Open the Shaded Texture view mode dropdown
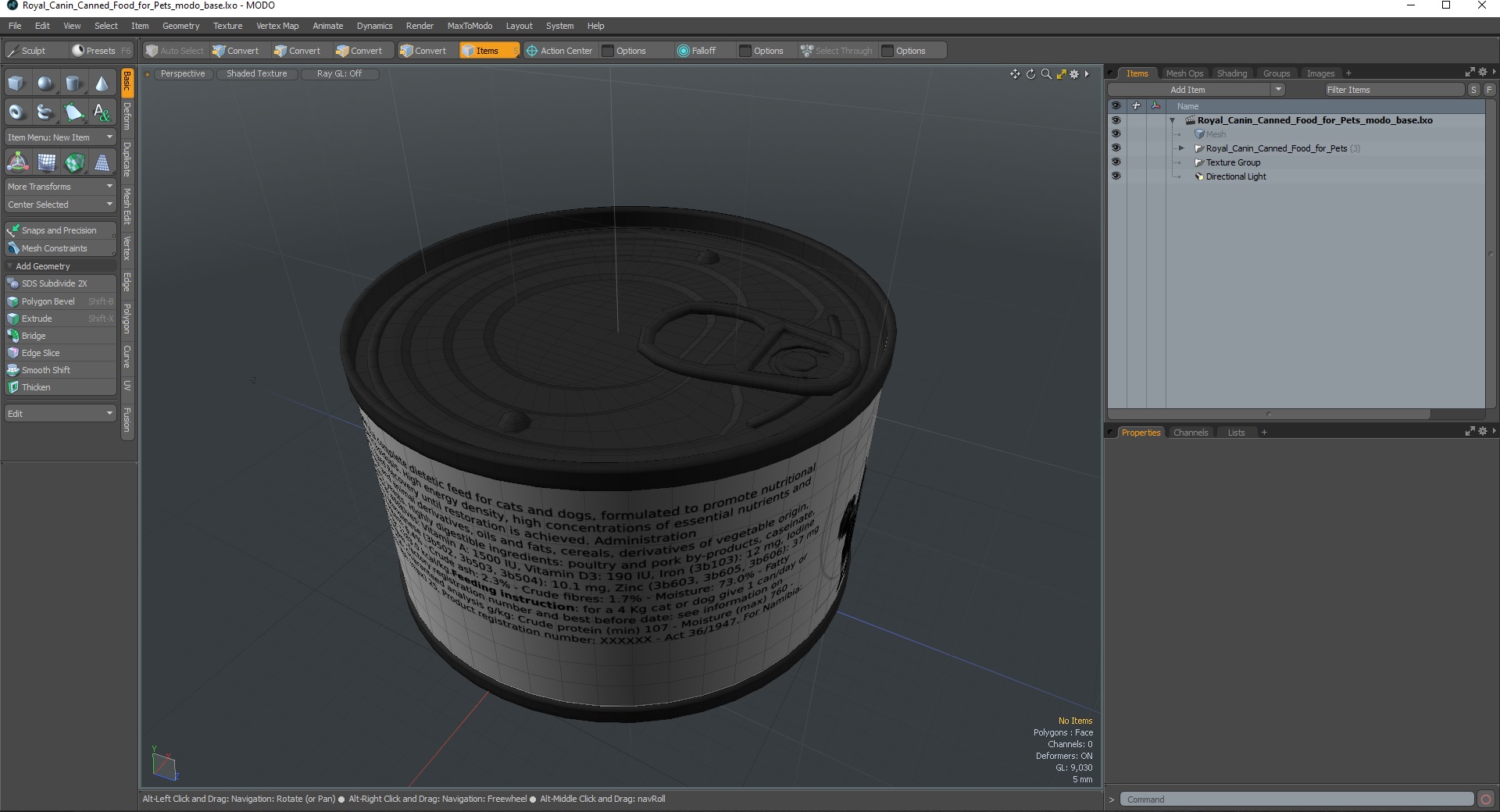Viewport: 1500px width, 812px height. coord(257,73)
